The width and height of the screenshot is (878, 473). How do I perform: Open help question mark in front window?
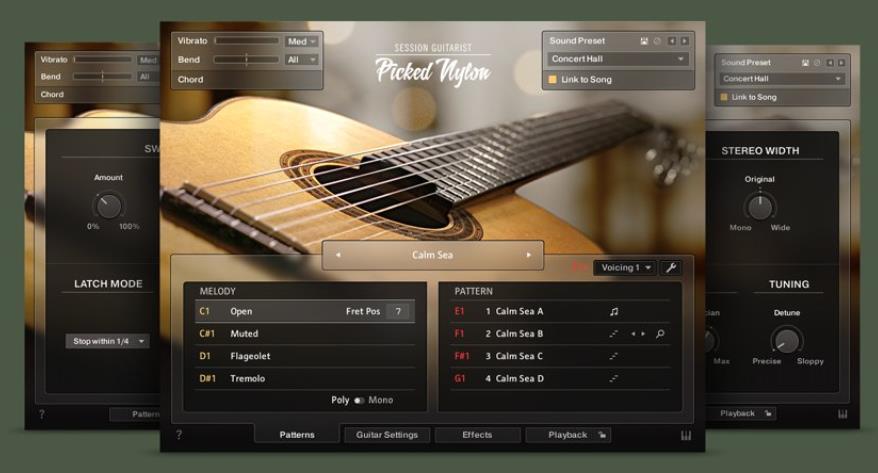pyautogui.click(x=179, y=434)
